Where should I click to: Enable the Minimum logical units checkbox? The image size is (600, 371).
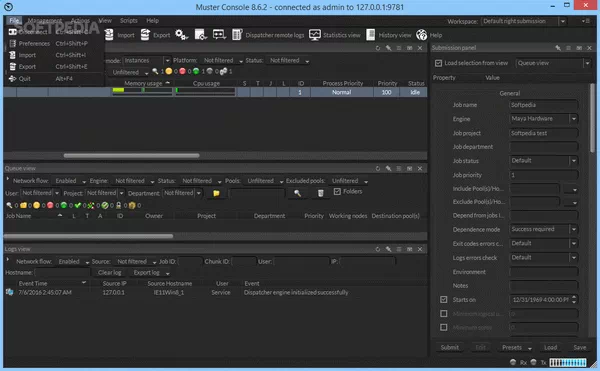coord(443,314)
